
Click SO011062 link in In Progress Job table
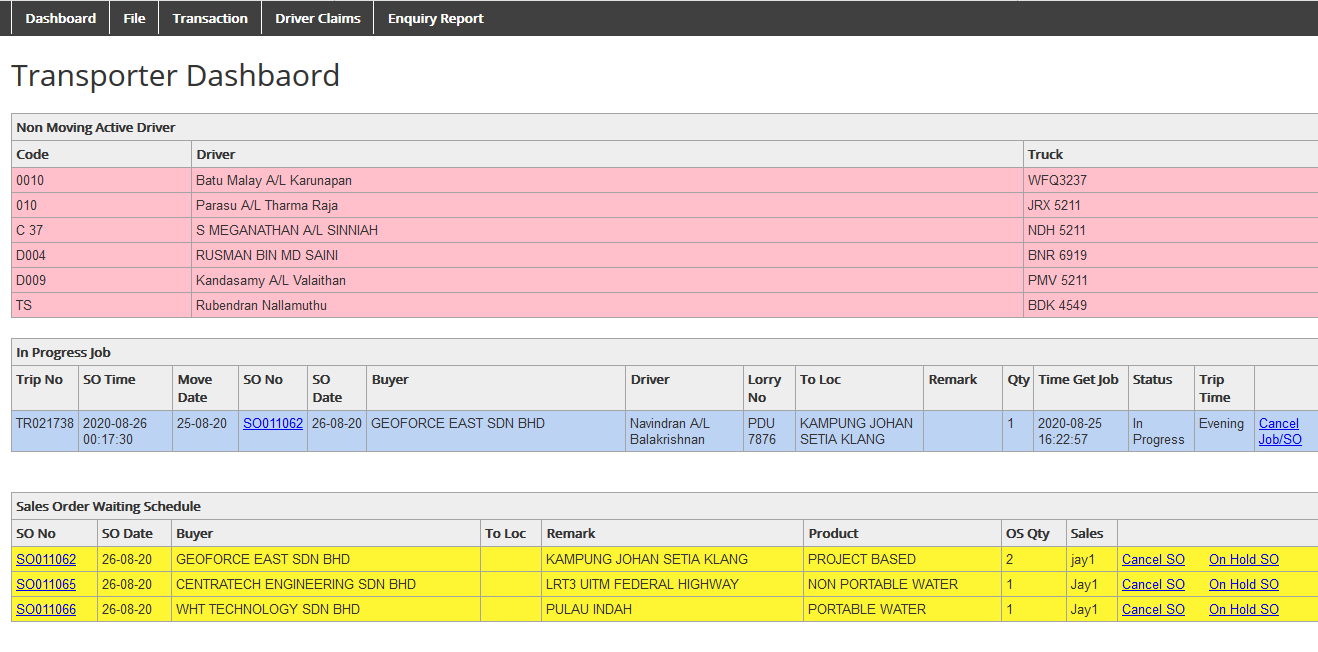coord(272,423)
